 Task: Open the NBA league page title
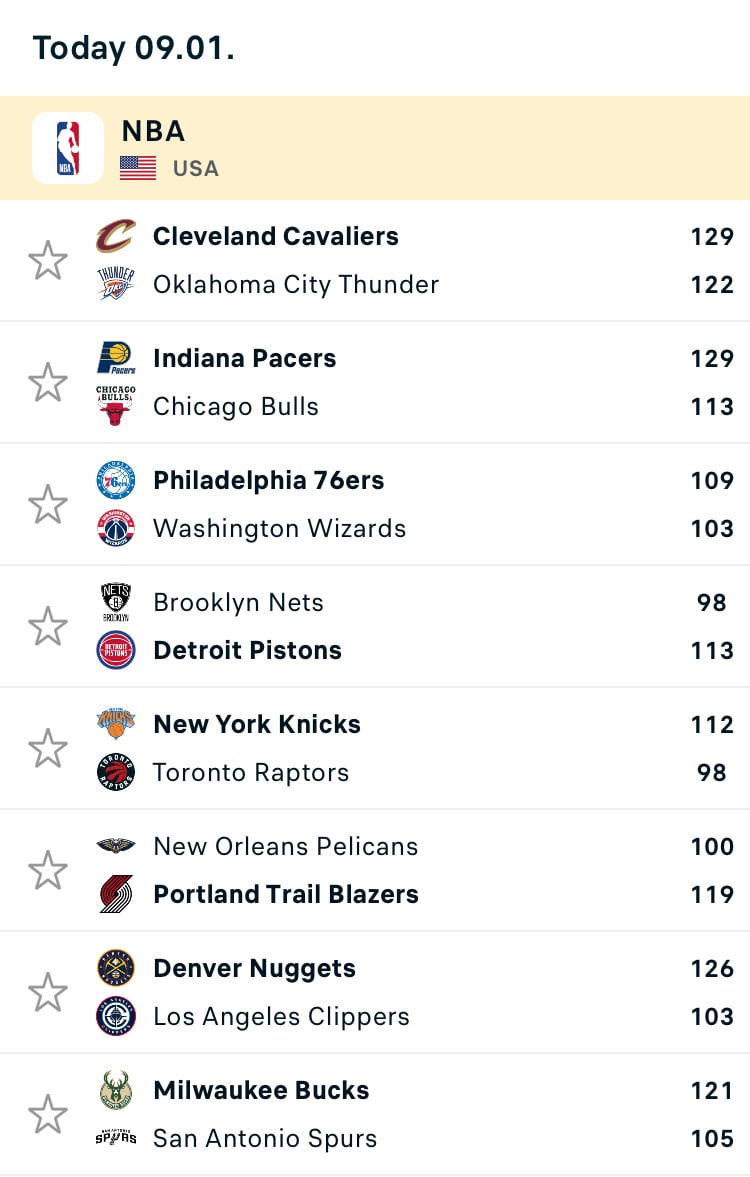[x=153, y=131]
